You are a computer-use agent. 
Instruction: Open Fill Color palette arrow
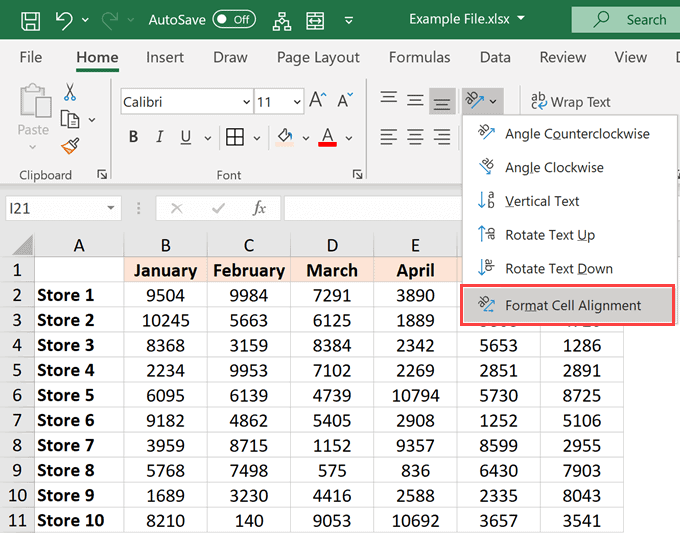coord(306,138)
